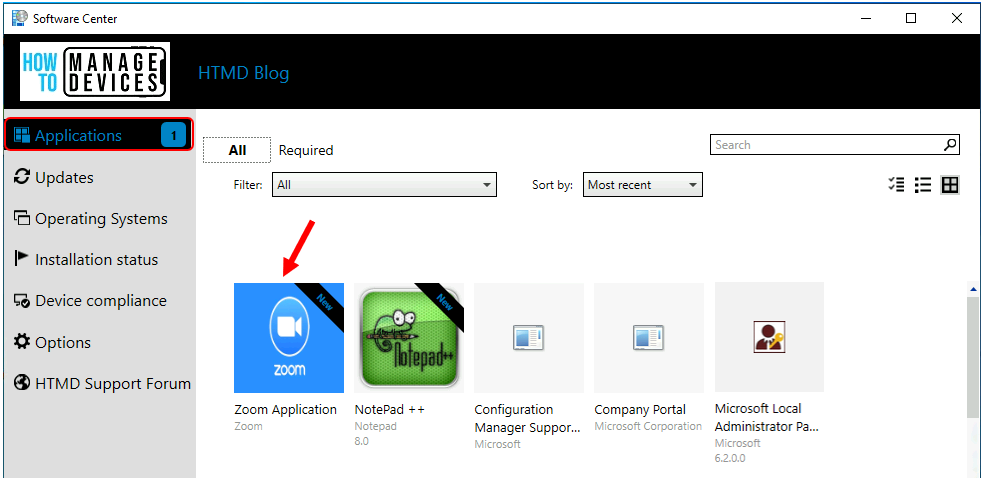Select the All tab

tap(237, 150)
